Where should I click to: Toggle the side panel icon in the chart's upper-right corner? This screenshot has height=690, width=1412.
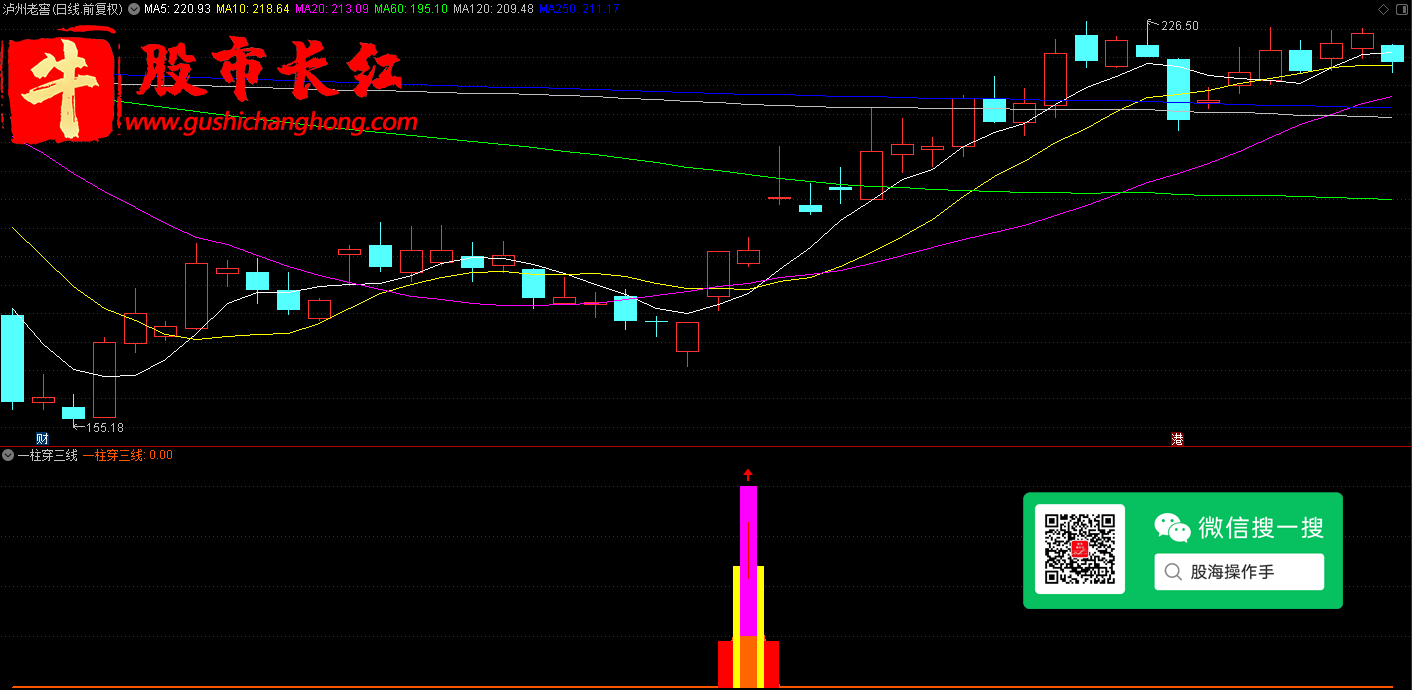[1400, 9]
